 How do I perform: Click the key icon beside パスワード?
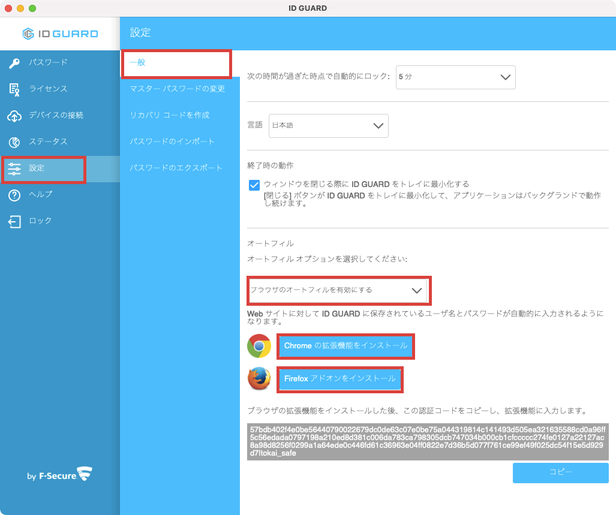[x=15, y=63]
